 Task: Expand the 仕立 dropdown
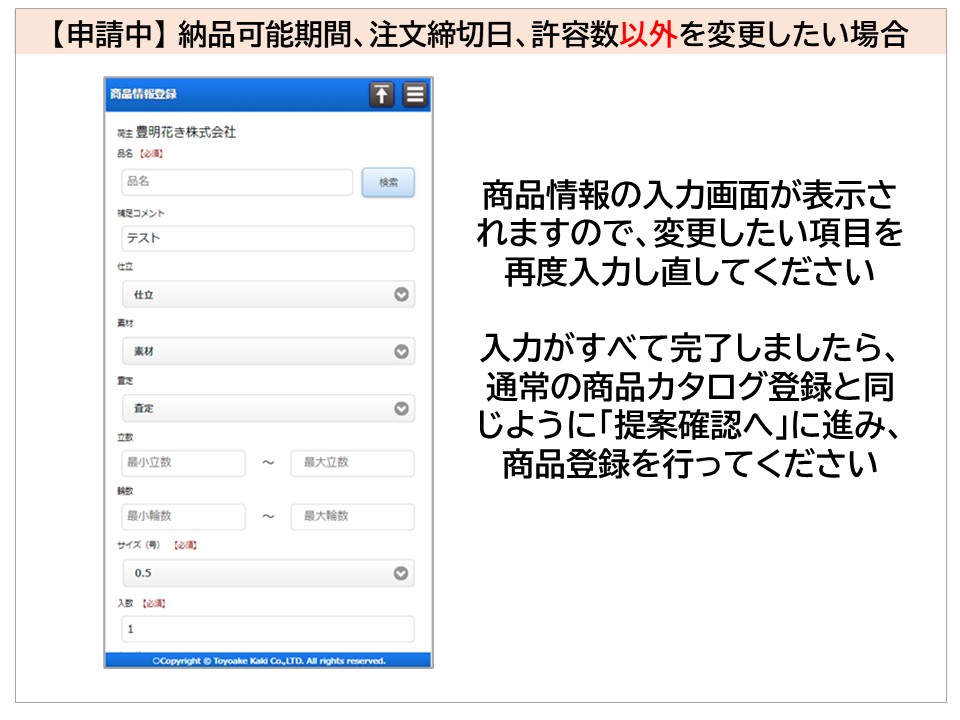tap(266, 294)
